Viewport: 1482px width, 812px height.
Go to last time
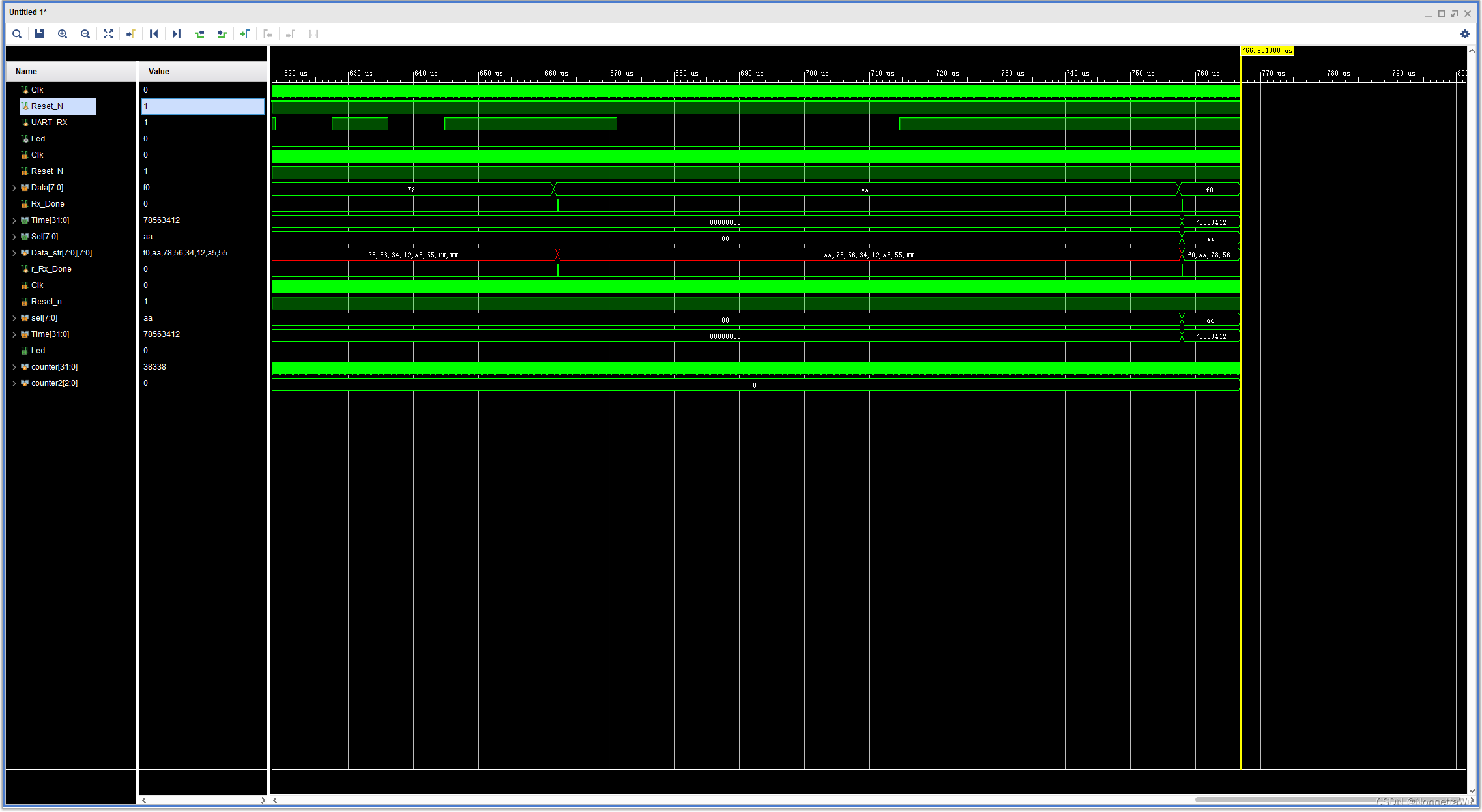coord(177,34)
